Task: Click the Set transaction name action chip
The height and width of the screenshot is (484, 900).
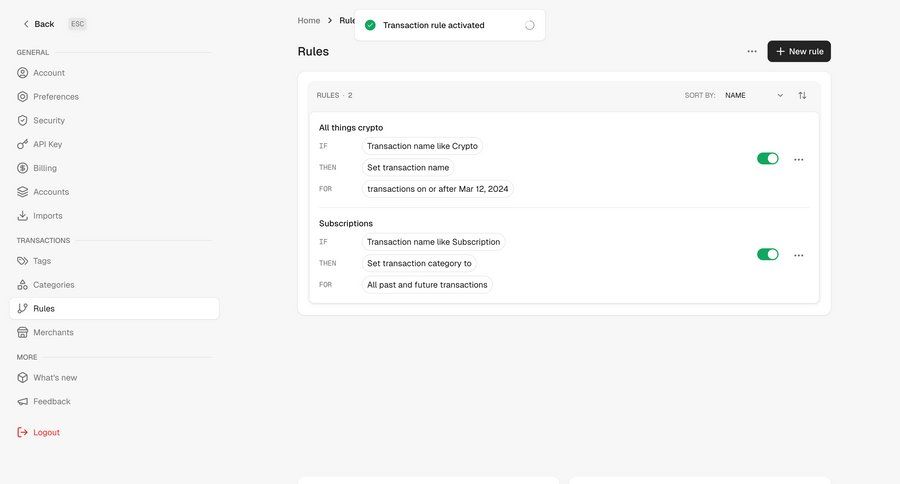Action: (x=408, y=168)
